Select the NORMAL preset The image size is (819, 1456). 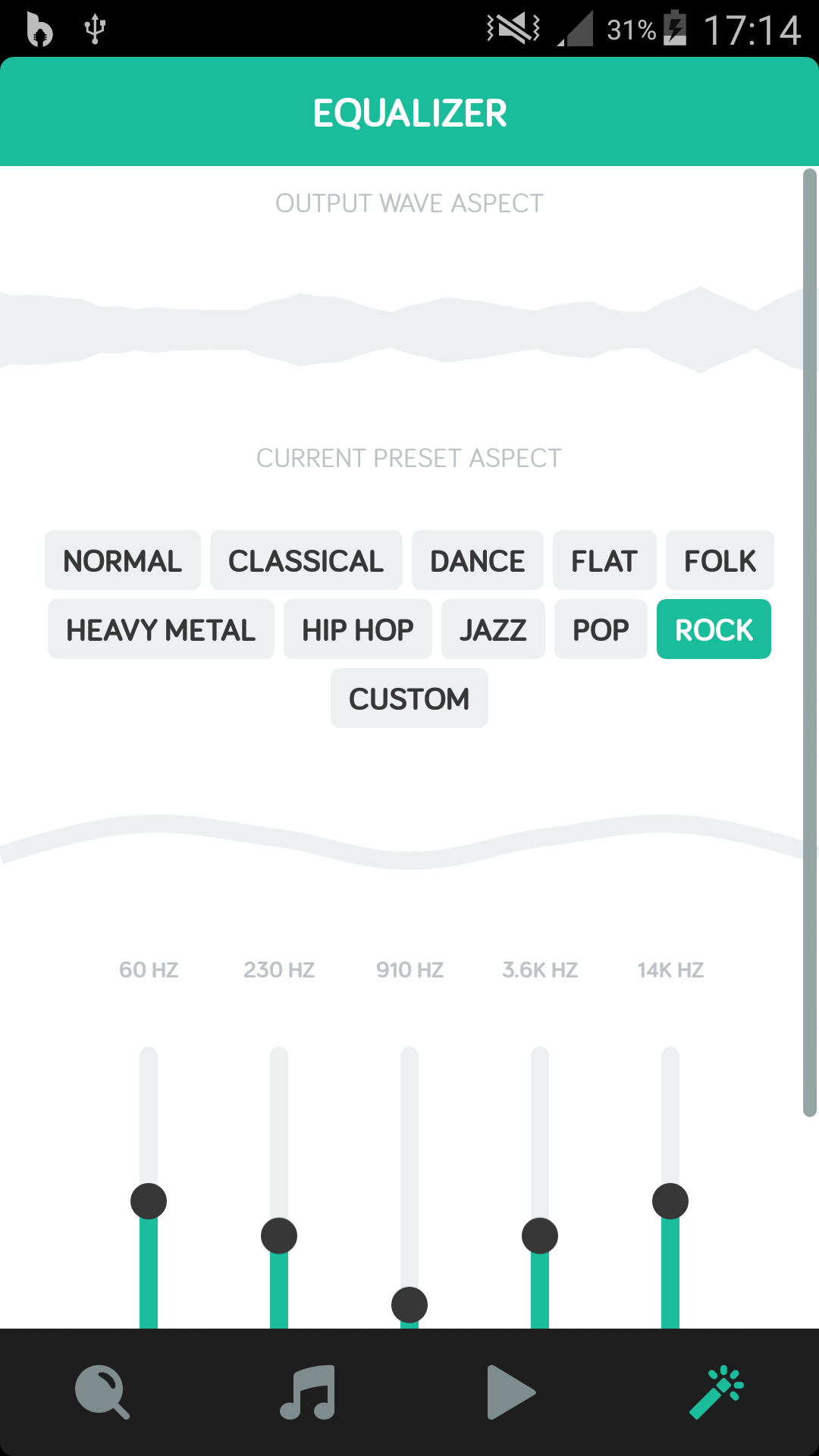click(x=123, y=560)
